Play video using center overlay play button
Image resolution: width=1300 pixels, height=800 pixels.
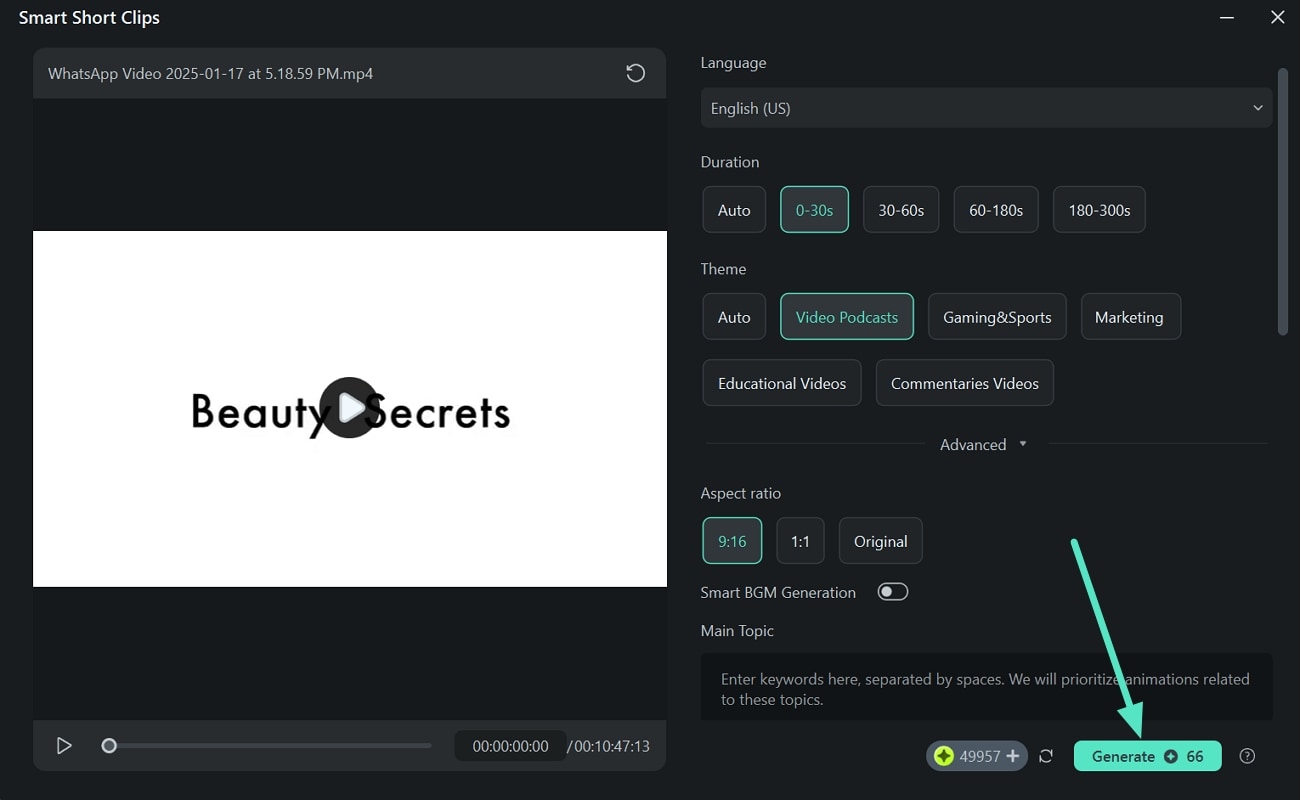(349, 408)
